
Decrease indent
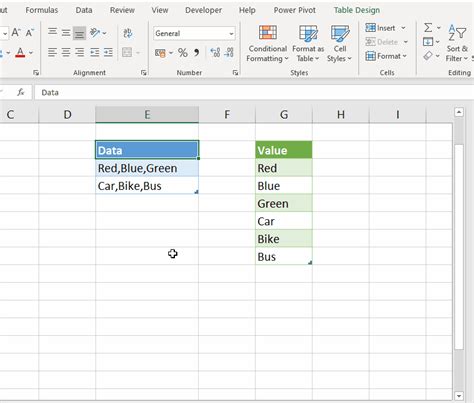click(x=95, y=52)
